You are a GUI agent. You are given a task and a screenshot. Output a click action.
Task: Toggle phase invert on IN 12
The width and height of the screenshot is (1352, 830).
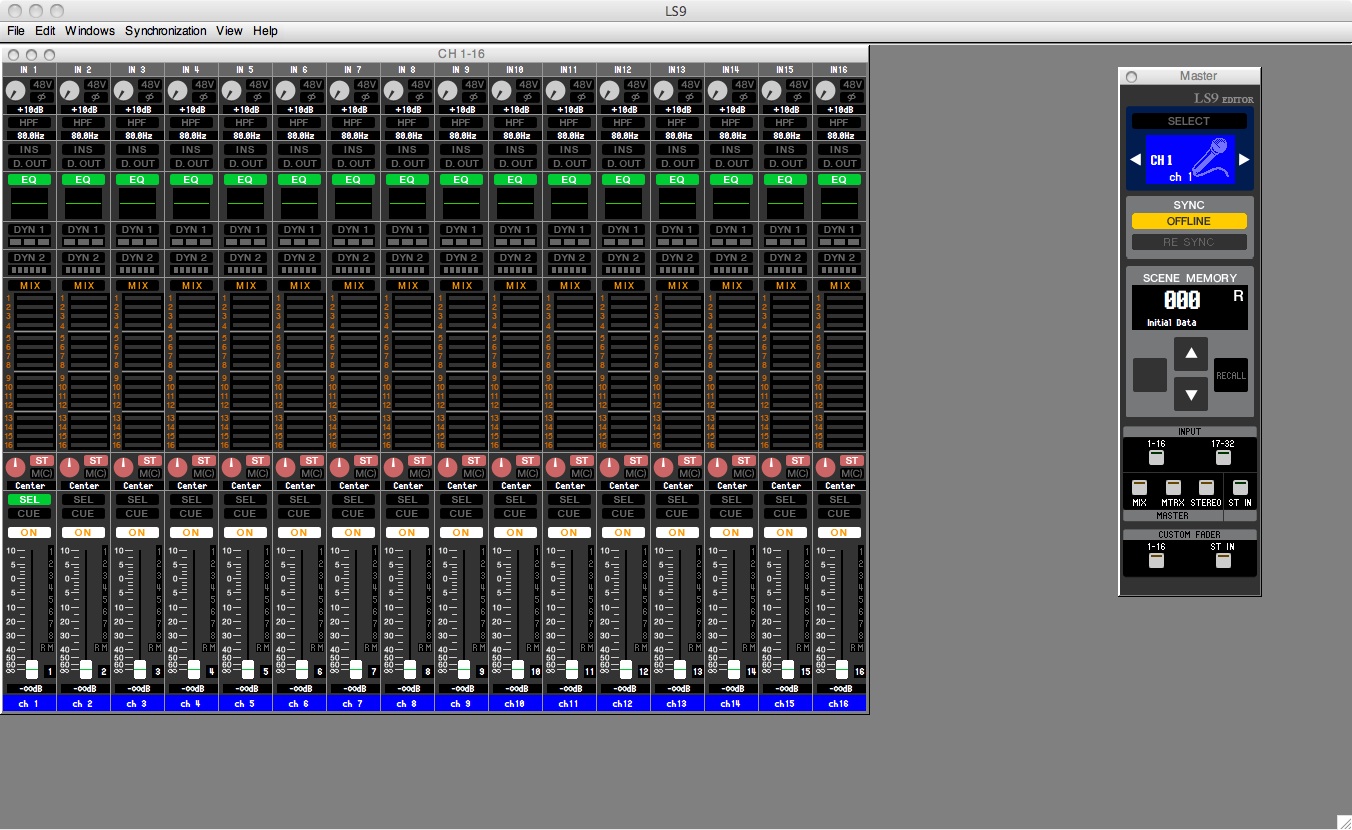tap(636, 97)
